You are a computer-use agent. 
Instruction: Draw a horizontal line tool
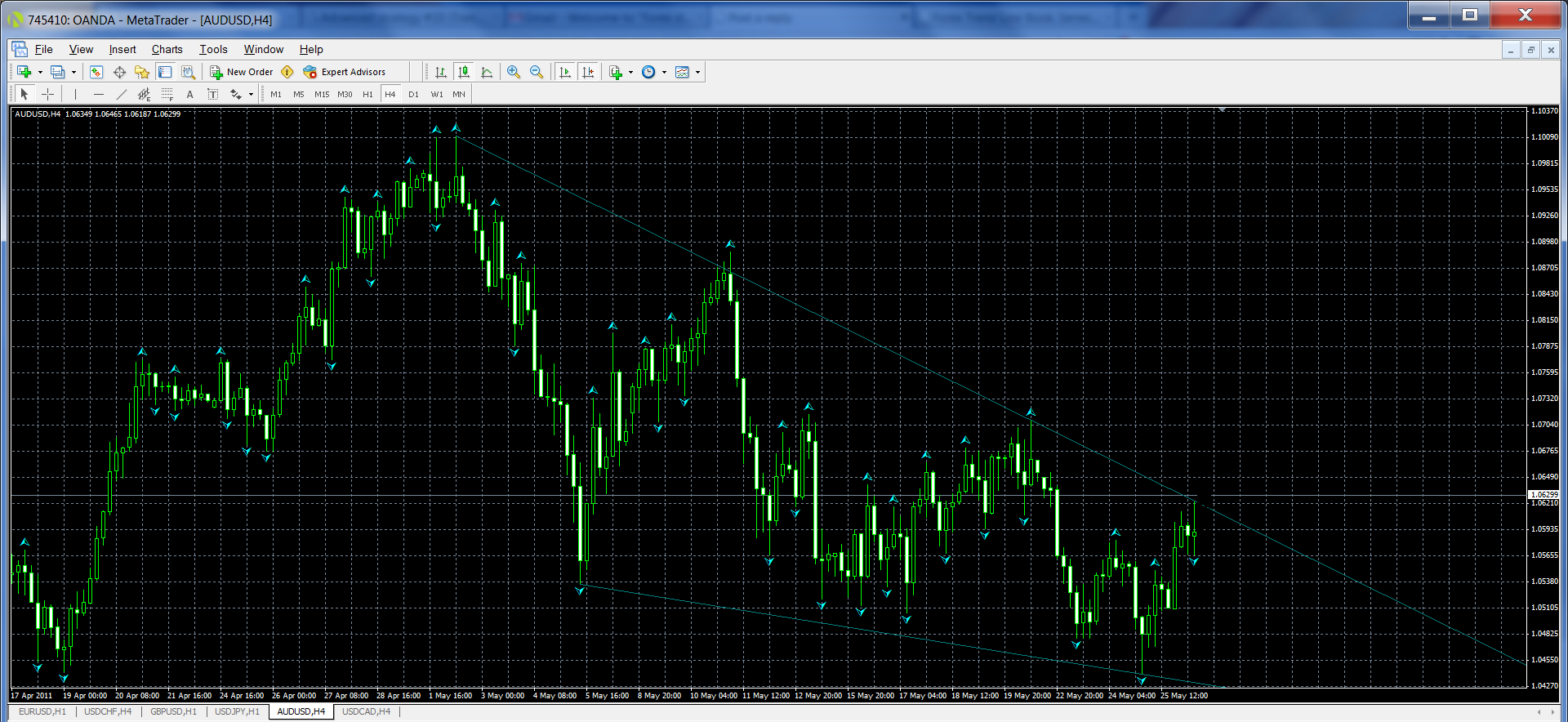point(98,94)
